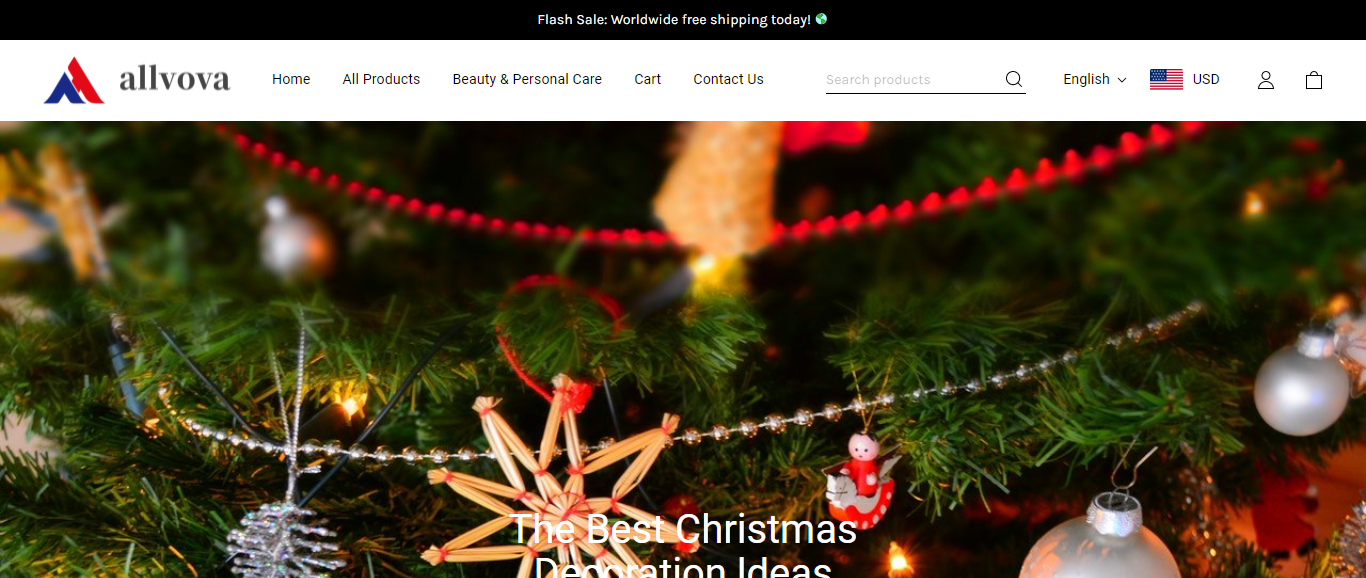Click the magnifier search icon

[1014, 79]
